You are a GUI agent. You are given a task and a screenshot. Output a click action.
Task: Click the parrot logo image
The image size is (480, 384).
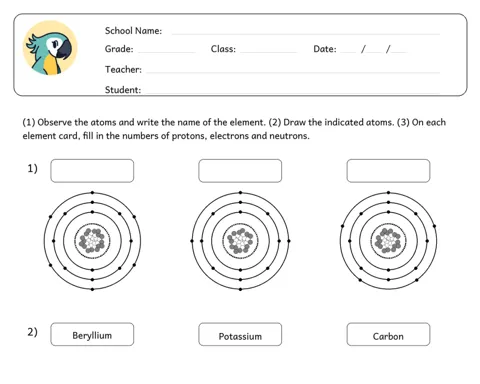pos(50,48)
